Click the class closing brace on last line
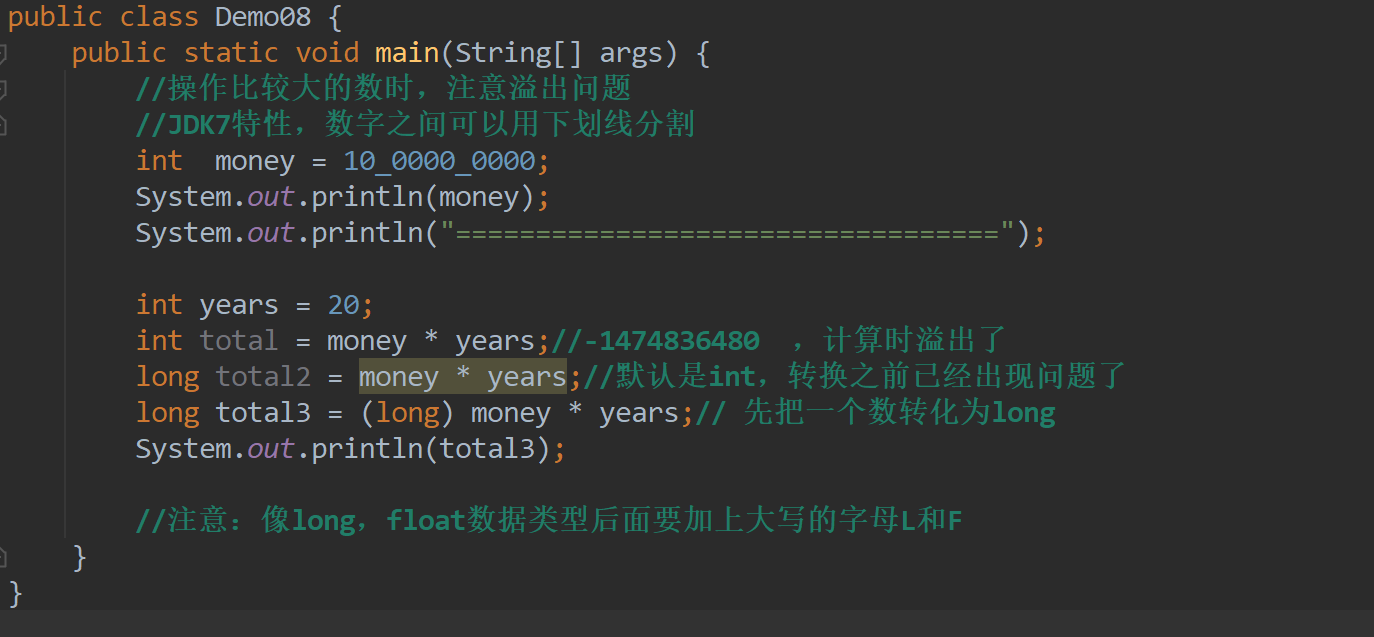 [x=15, y=593]
